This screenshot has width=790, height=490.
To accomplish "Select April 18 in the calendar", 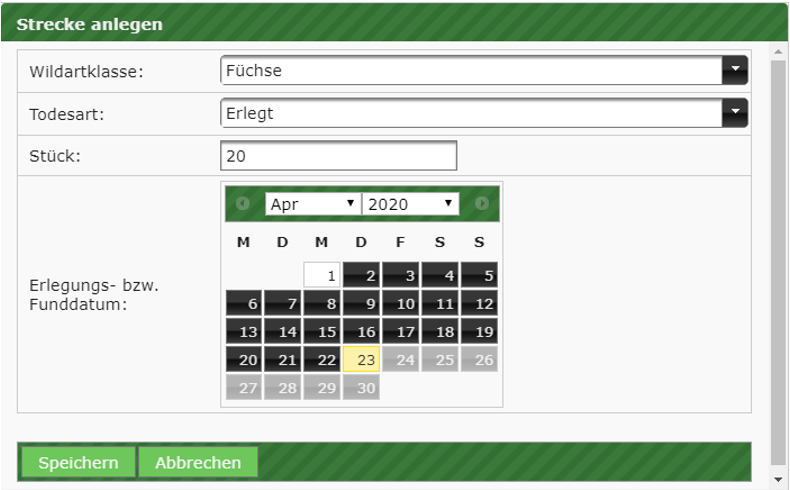I will tap(440, 332).
